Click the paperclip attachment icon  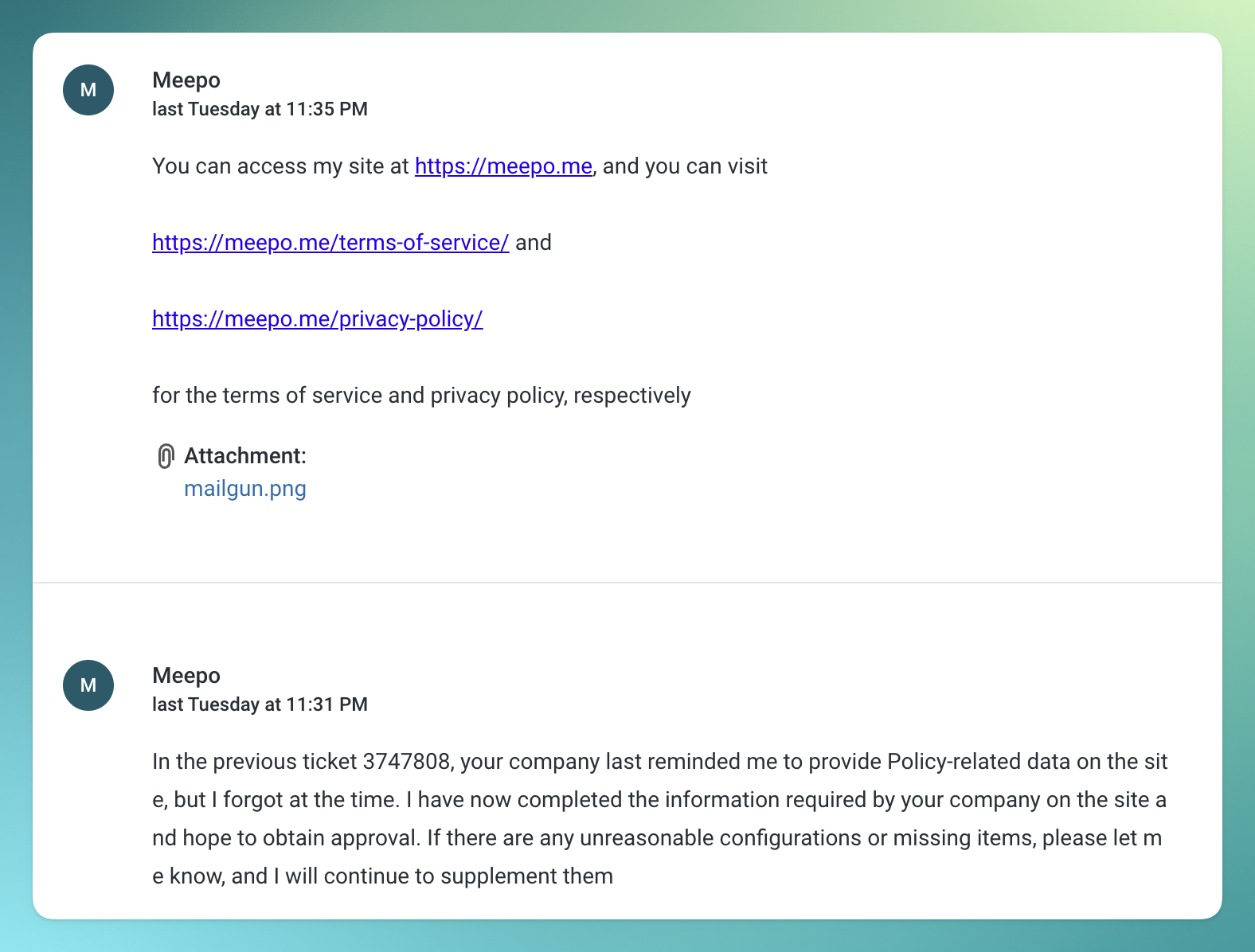[165, 456]
